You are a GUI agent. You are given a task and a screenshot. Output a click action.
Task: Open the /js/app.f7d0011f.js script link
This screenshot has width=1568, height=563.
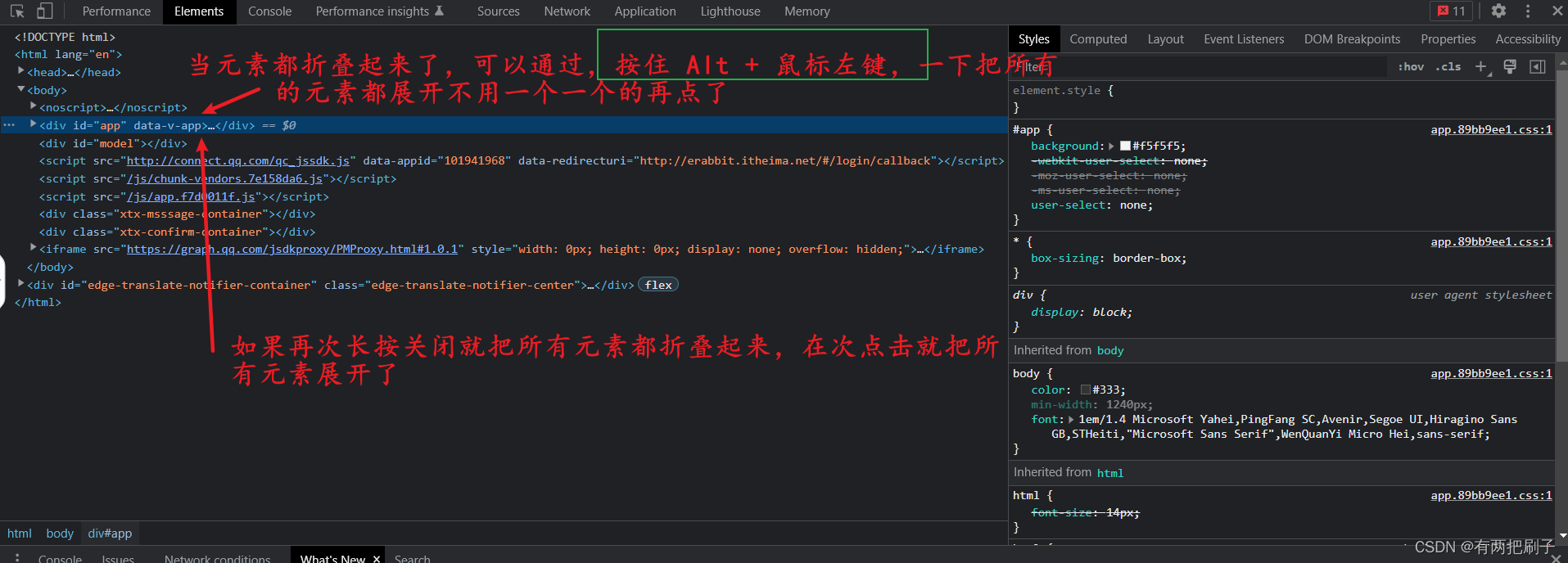[190, 196]
